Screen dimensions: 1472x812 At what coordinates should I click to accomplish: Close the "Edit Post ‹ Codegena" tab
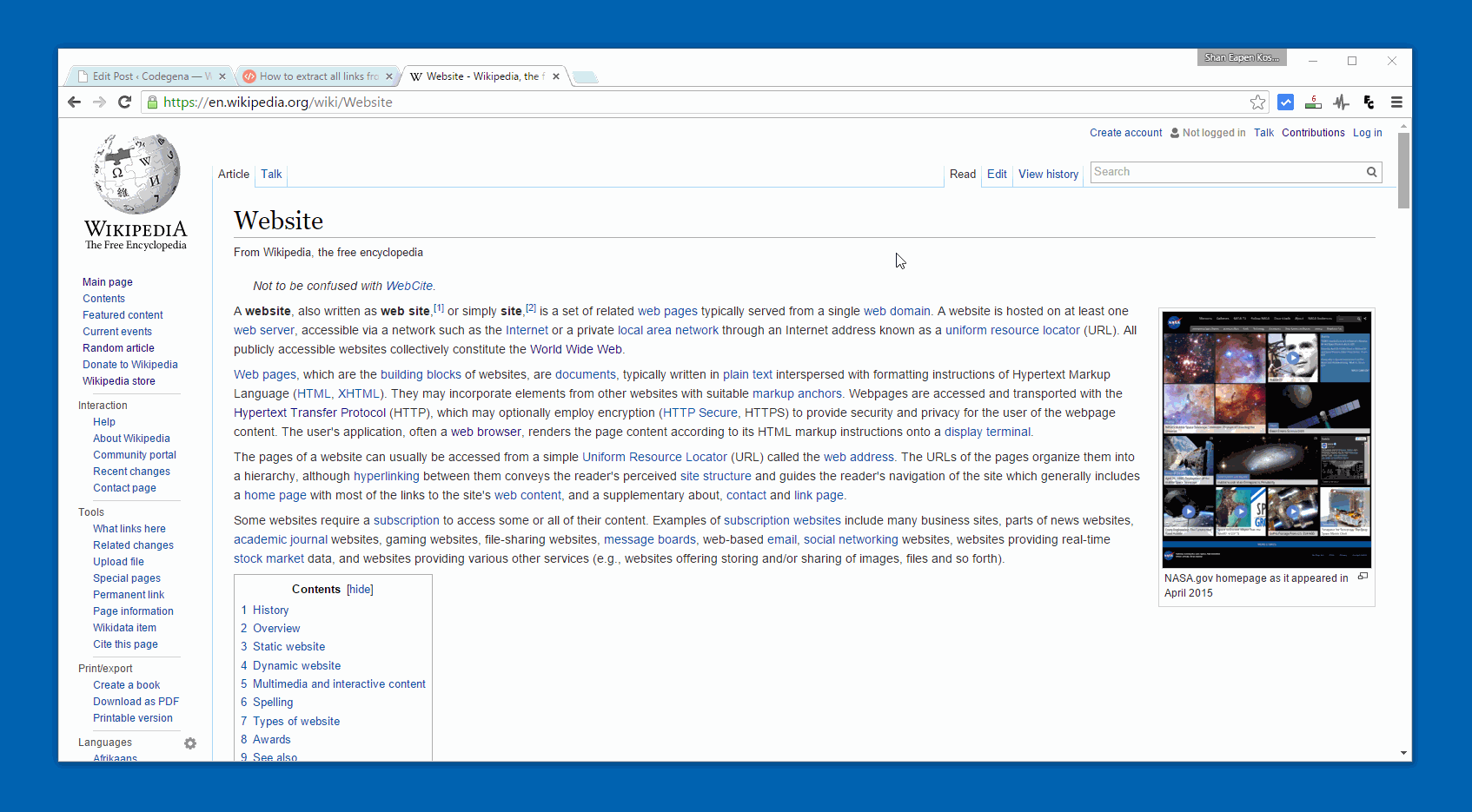pos(222,76)
